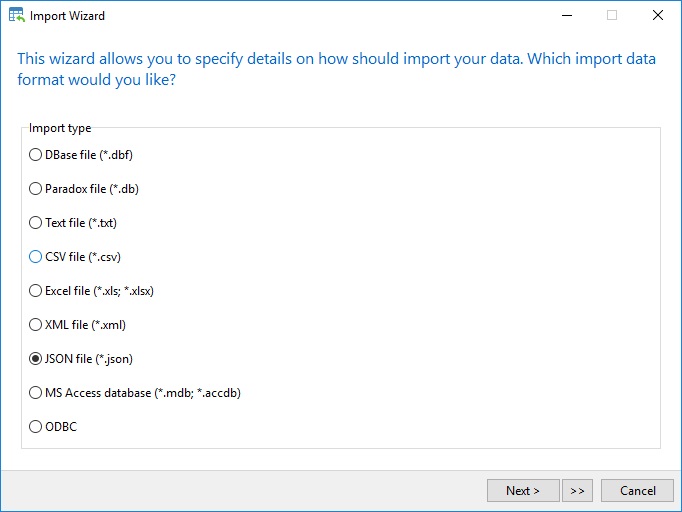Screen dimensions: 682x512
Task: Click the 'JSON file (*.json)' label text
Action: coord(89,359)
